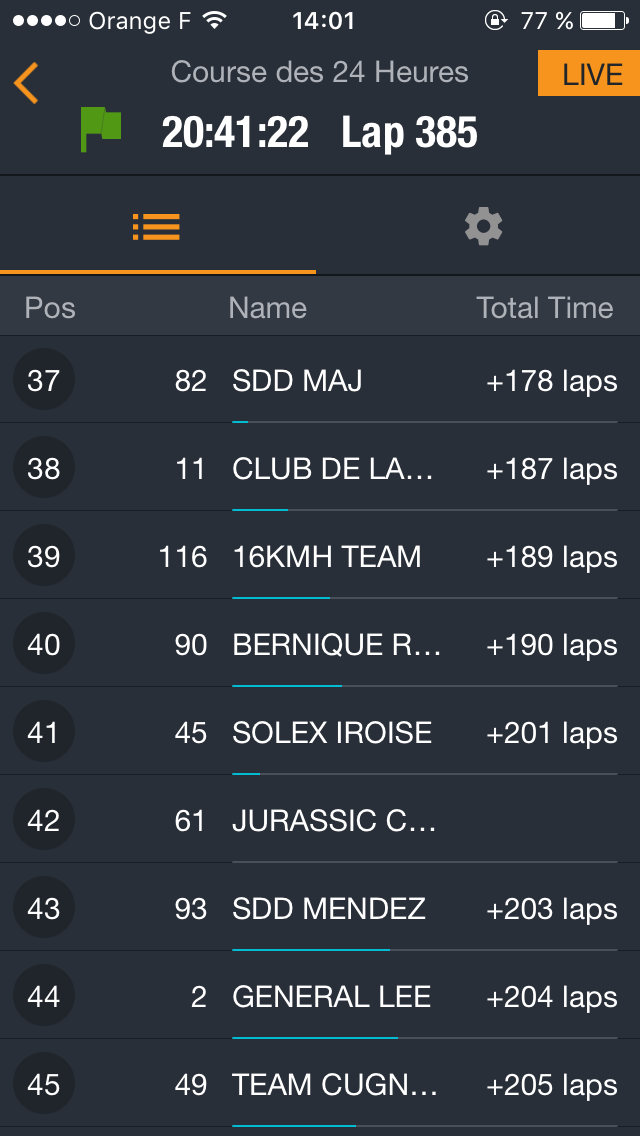Tap the Course des 24 Heures title

click(319, 72)
